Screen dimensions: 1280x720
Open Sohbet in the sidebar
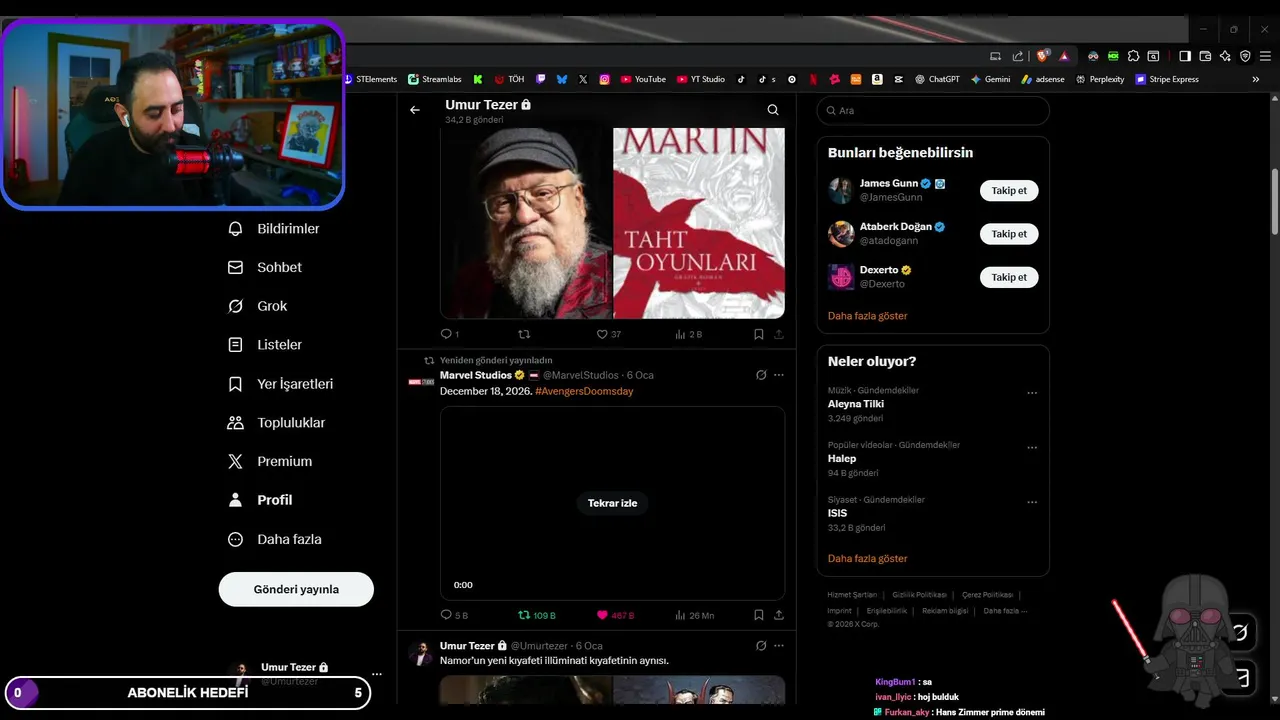(265, 267)
